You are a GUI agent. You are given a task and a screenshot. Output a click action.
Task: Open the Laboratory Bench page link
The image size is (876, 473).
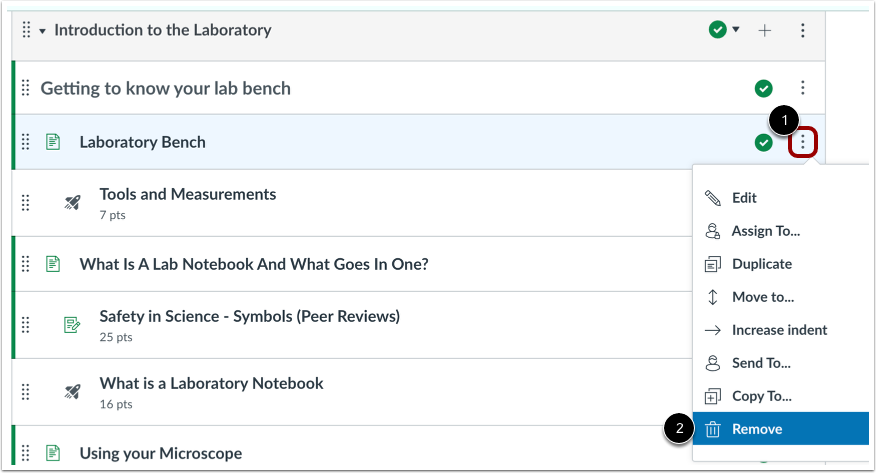(x=142, y=142)
